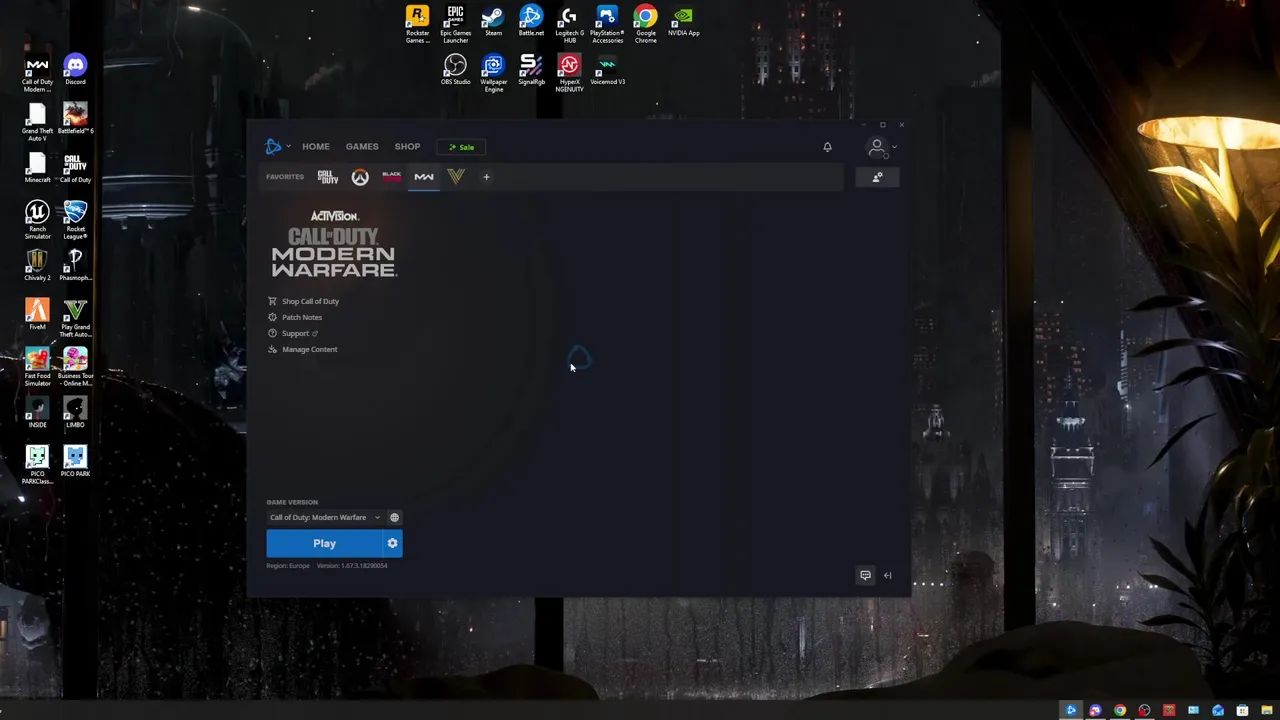
Task: Open Patch Notes link
Action: 295,317
